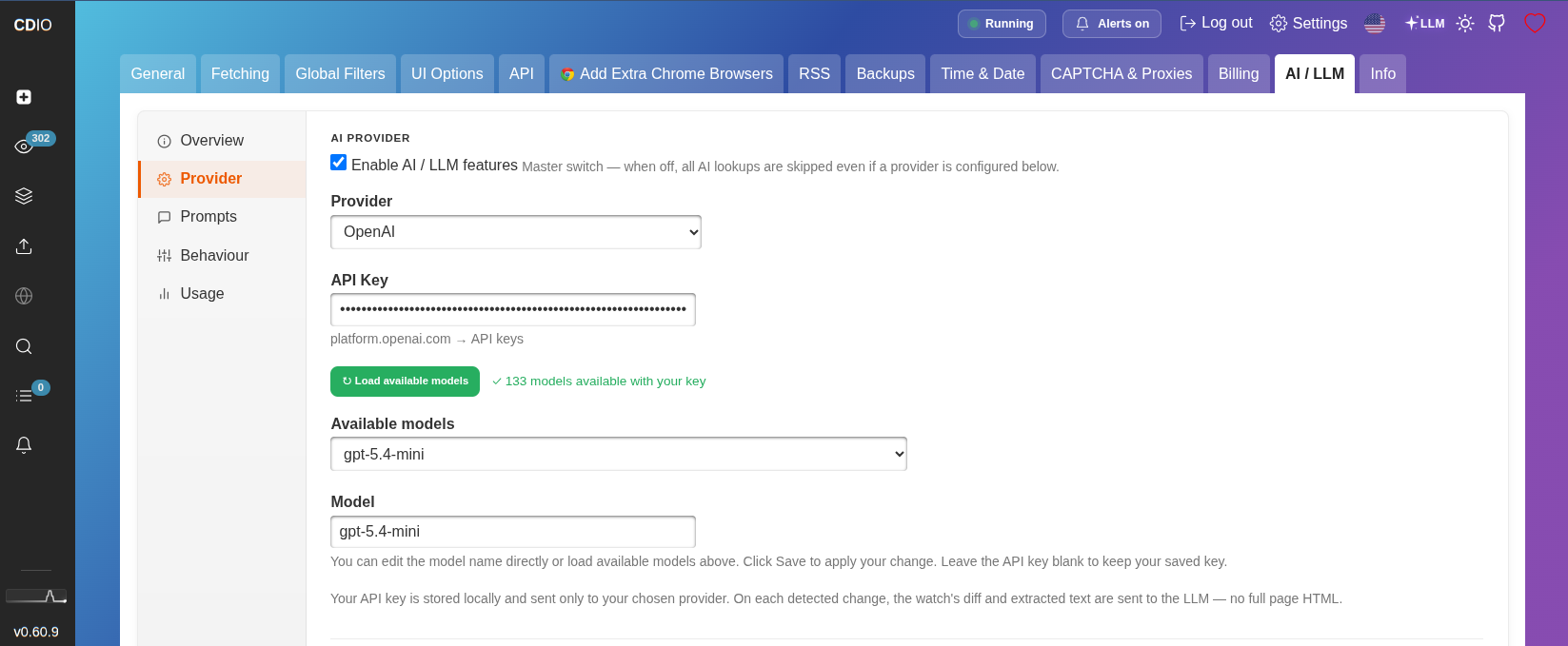The image size is (1568, 646).
Task: Open the UI Options tab
Action: [x=447, y=73]
